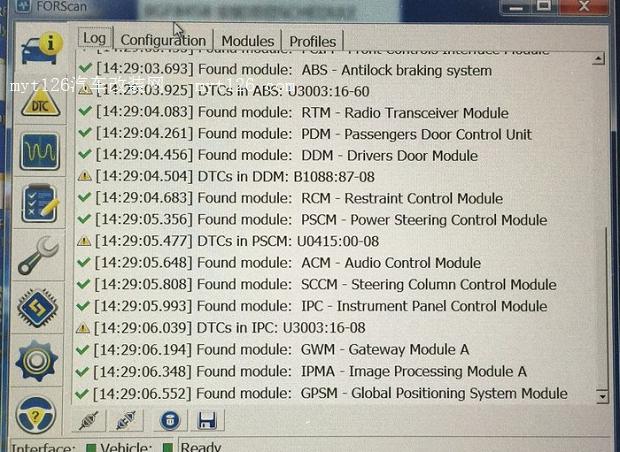This screenshot has height=452, width=620.
Task: Open the oscilloscope live data section
Action: [40, 152]
